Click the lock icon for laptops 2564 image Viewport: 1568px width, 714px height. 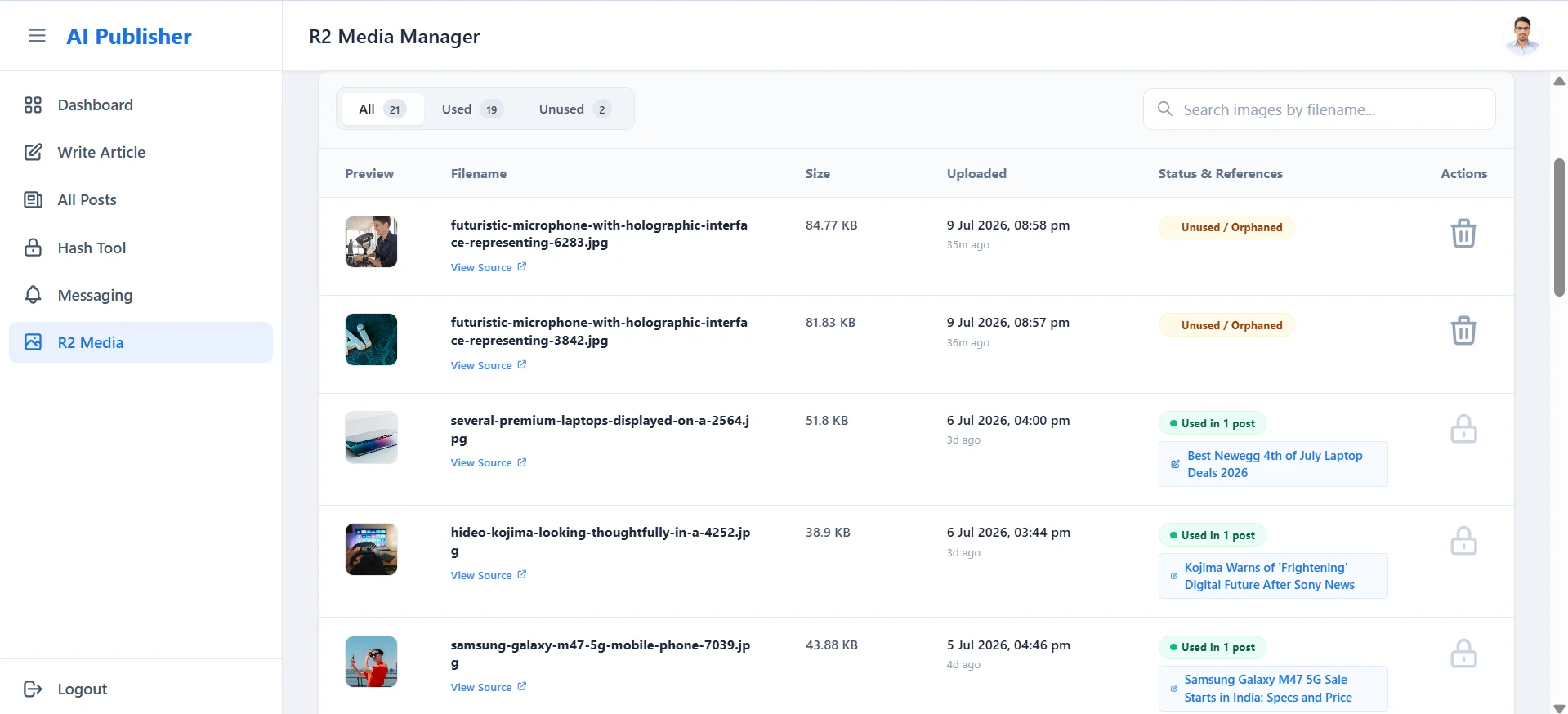point(1463,429)
